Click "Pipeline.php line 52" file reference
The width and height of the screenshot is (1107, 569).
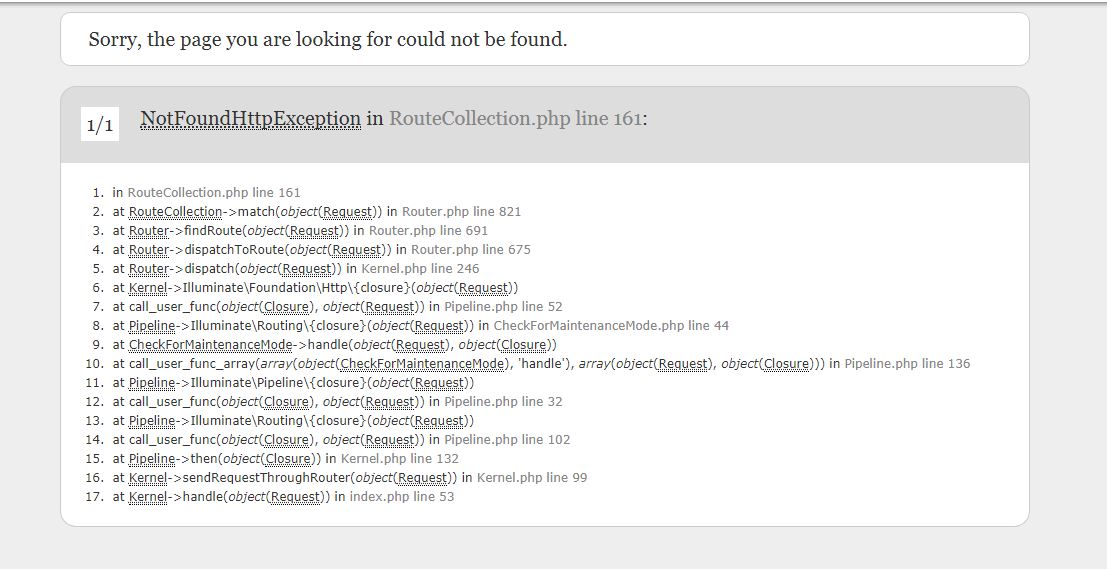[x=503, y=307]
